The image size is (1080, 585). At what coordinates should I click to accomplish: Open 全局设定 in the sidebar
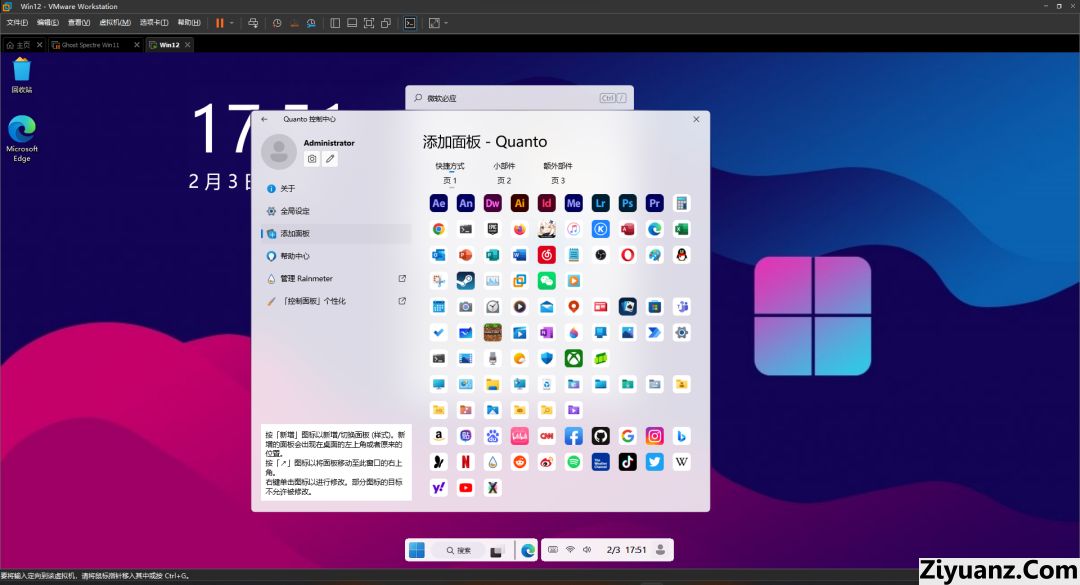[295, 211]
